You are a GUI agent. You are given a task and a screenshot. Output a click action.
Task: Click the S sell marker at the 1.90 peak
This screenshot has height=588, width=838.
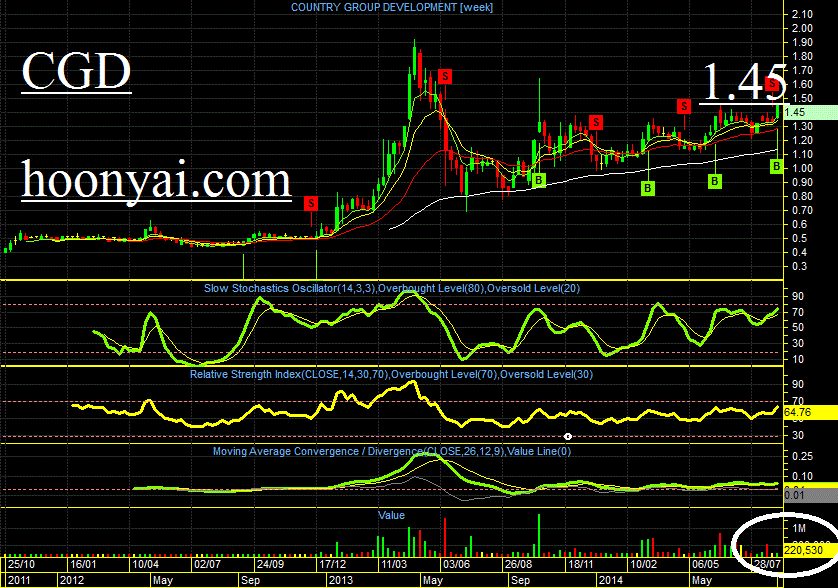point(445,76)
